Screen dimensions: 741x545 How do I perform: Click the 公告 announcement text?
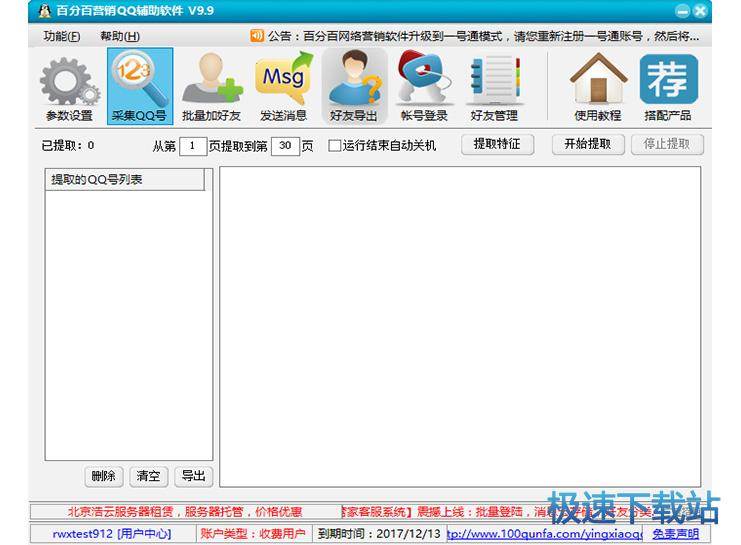coord(483,36)
